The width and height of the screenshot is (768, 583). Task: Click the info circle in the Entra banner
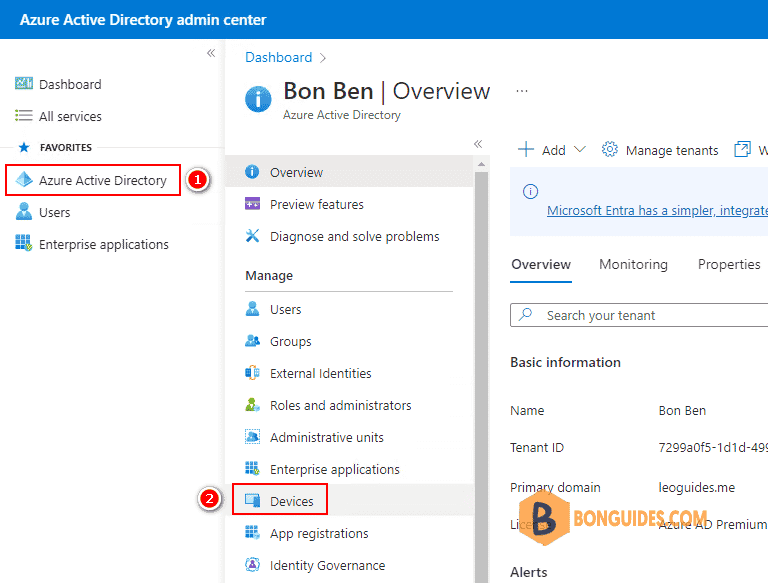click(x=530, y=191)
